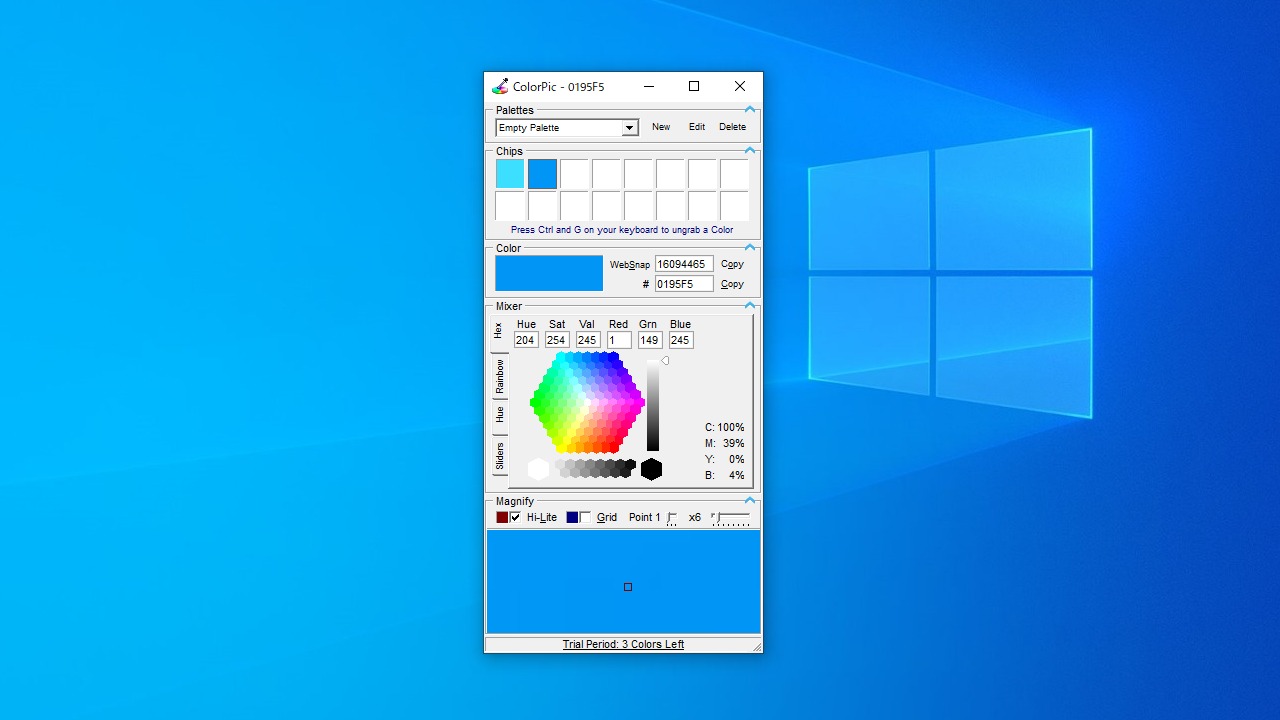Image resolution: width=1280 pixels, height=720 pixels.
Task: Collapse the Mixer section
Action: tap(750, 305)
